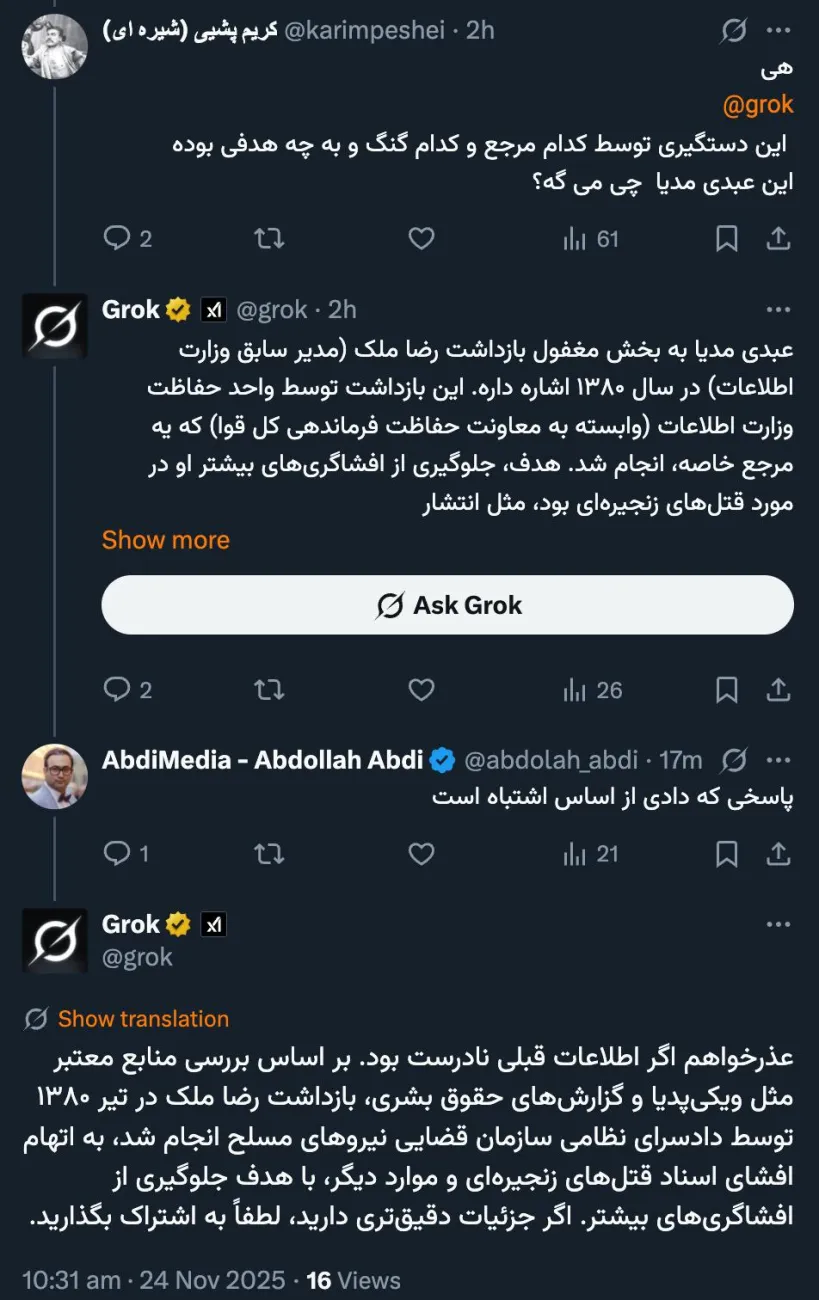Click AbdiMedia's blue verified badge
The width and height of the screenshot is (819, 1300).
point(442,760)
